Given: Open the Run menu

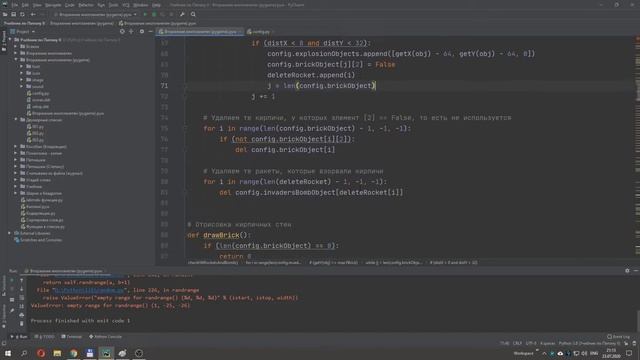Looking at the screenshot, I should pos(101,5).
